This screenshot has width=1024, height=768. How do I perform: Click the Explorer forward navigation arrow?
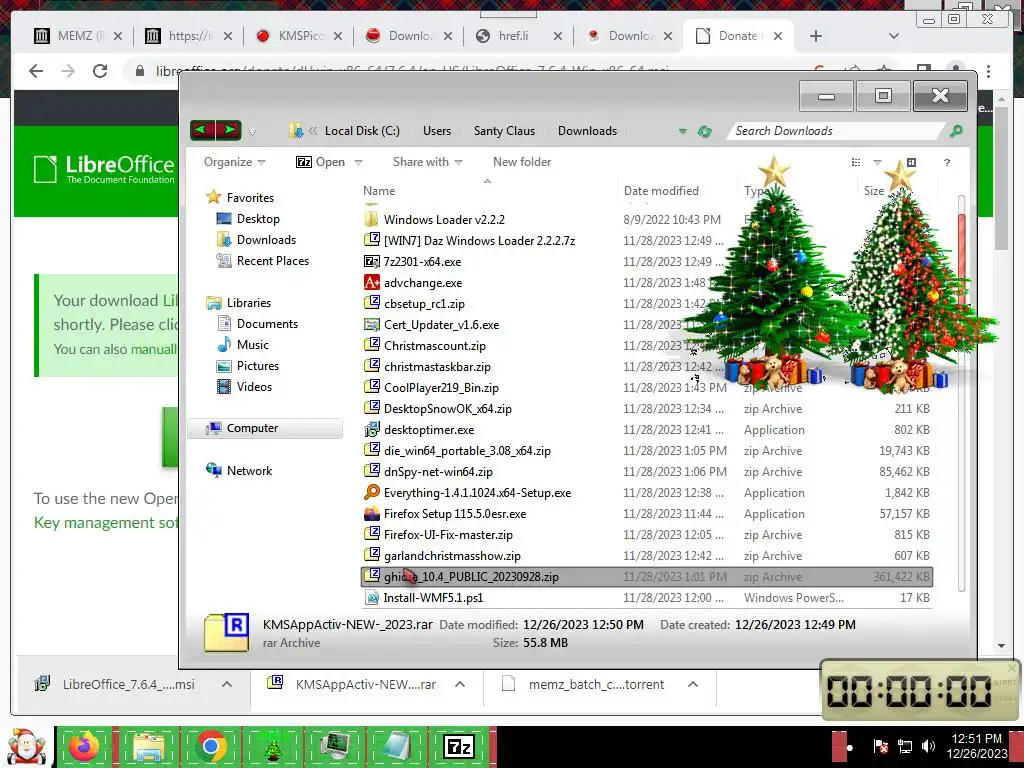(x=229, y=130)
